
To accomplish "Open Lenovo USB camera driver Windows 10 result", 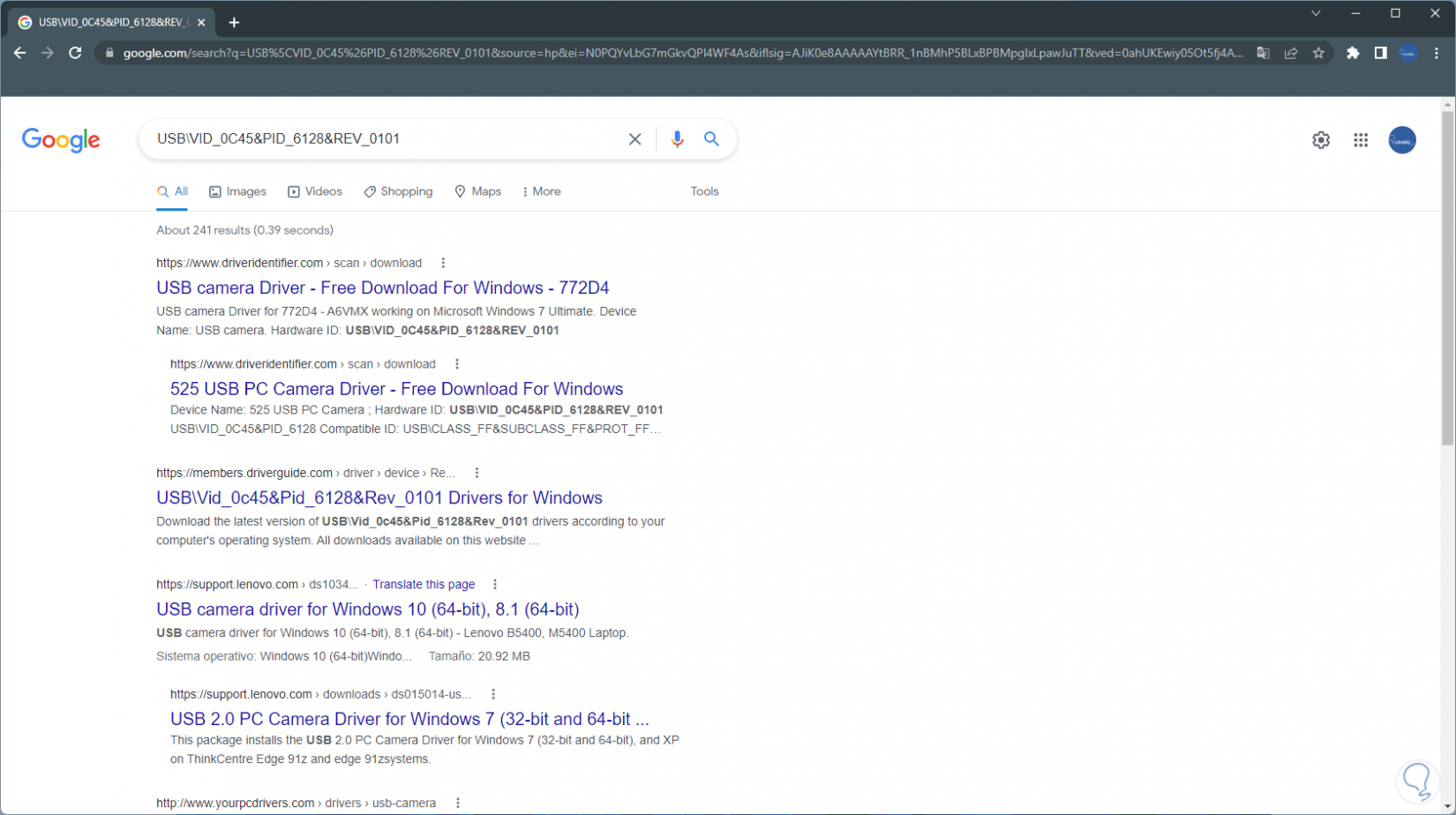I will [x=368, y=609].
